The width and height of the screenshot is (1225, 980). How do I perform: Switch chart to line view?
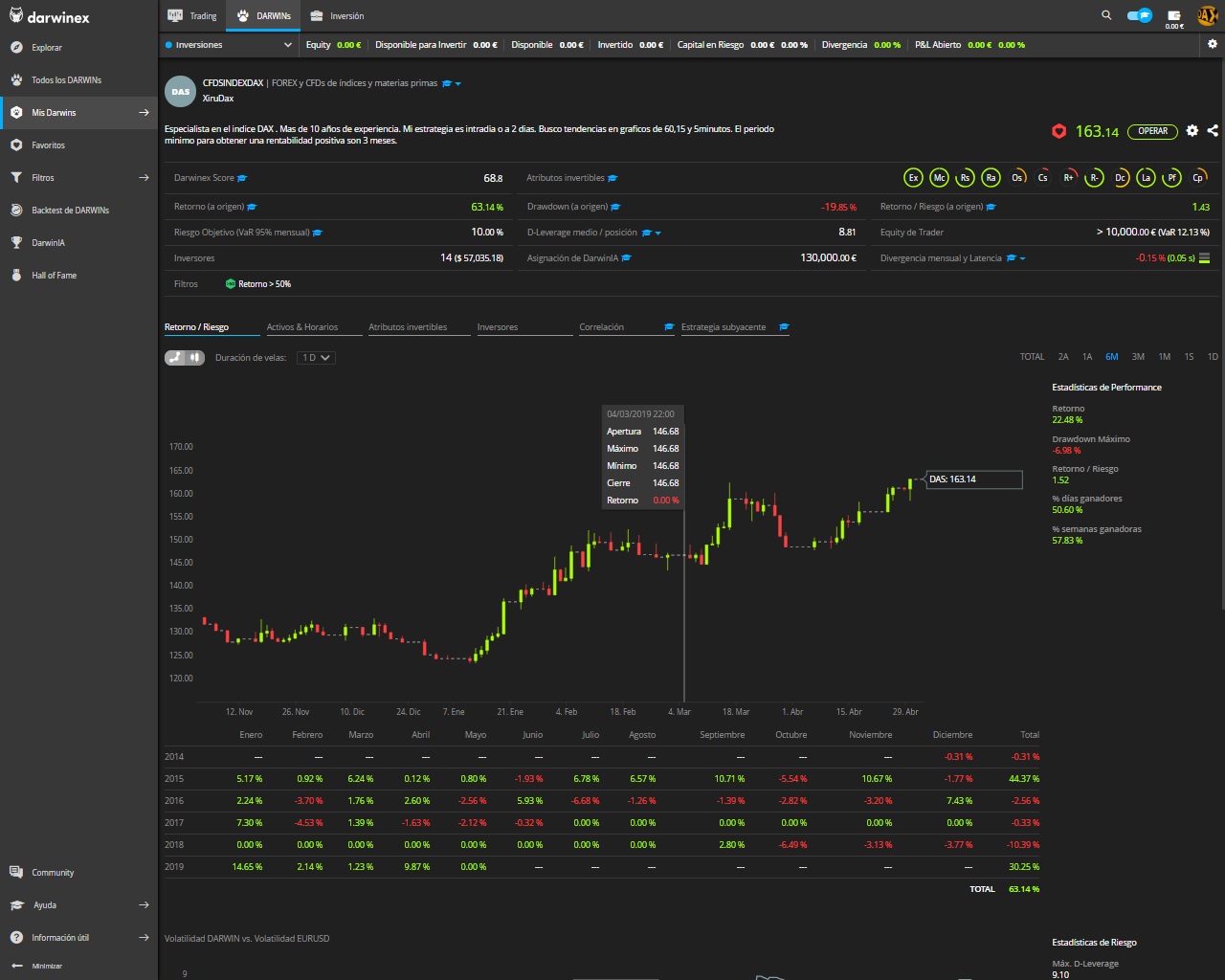tap(175, 358)
